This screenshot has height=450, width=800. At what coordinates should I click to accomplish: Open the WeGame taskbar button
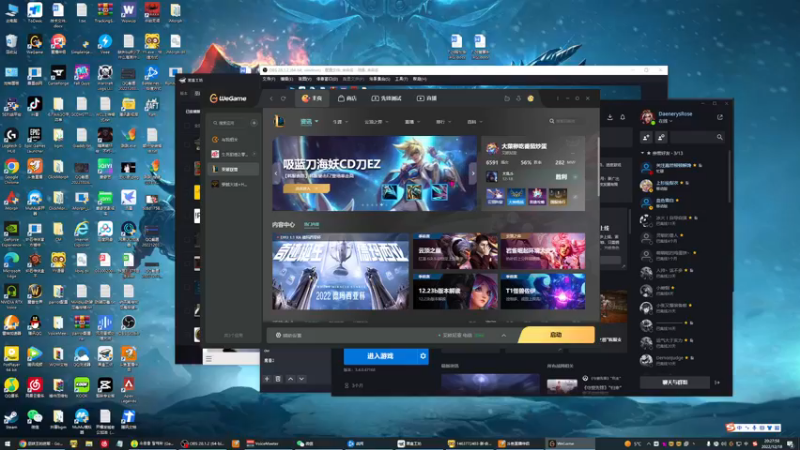[570, 444]
